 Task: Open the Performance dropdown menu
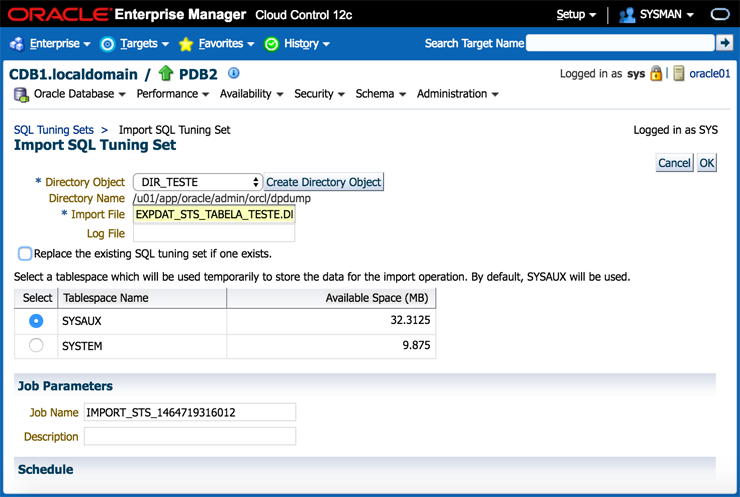[x=172, y=94]
